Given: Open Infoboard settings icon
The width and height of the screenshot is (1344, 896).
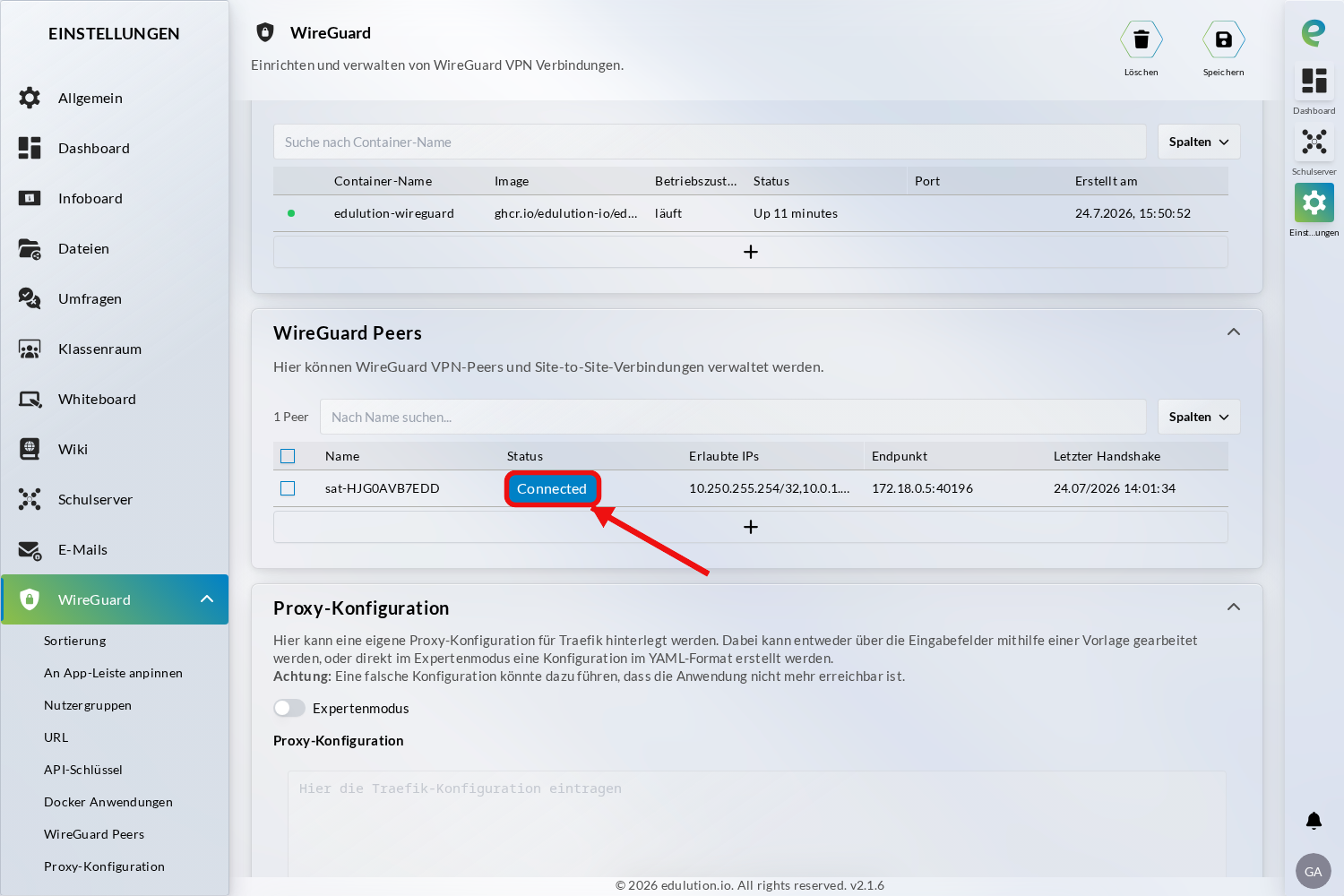Looking at the screenshot, I should pos(30,198).
